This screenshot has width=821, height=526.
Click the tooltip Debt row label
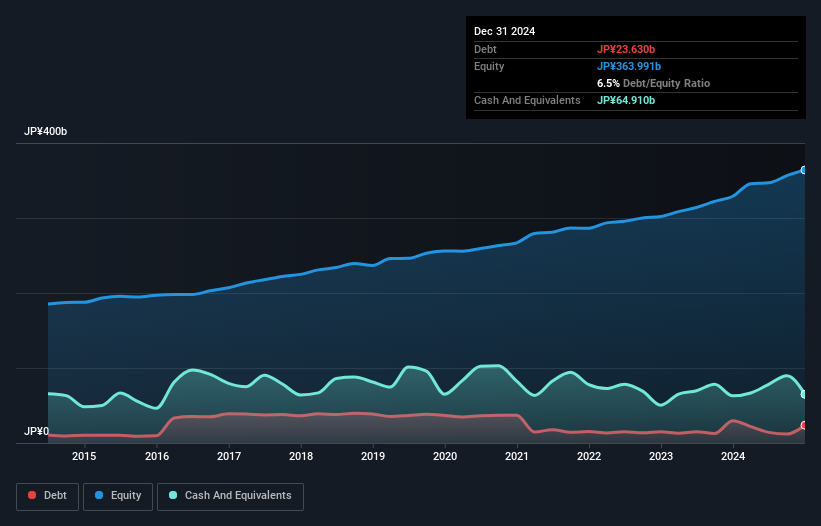pos(485,49)
